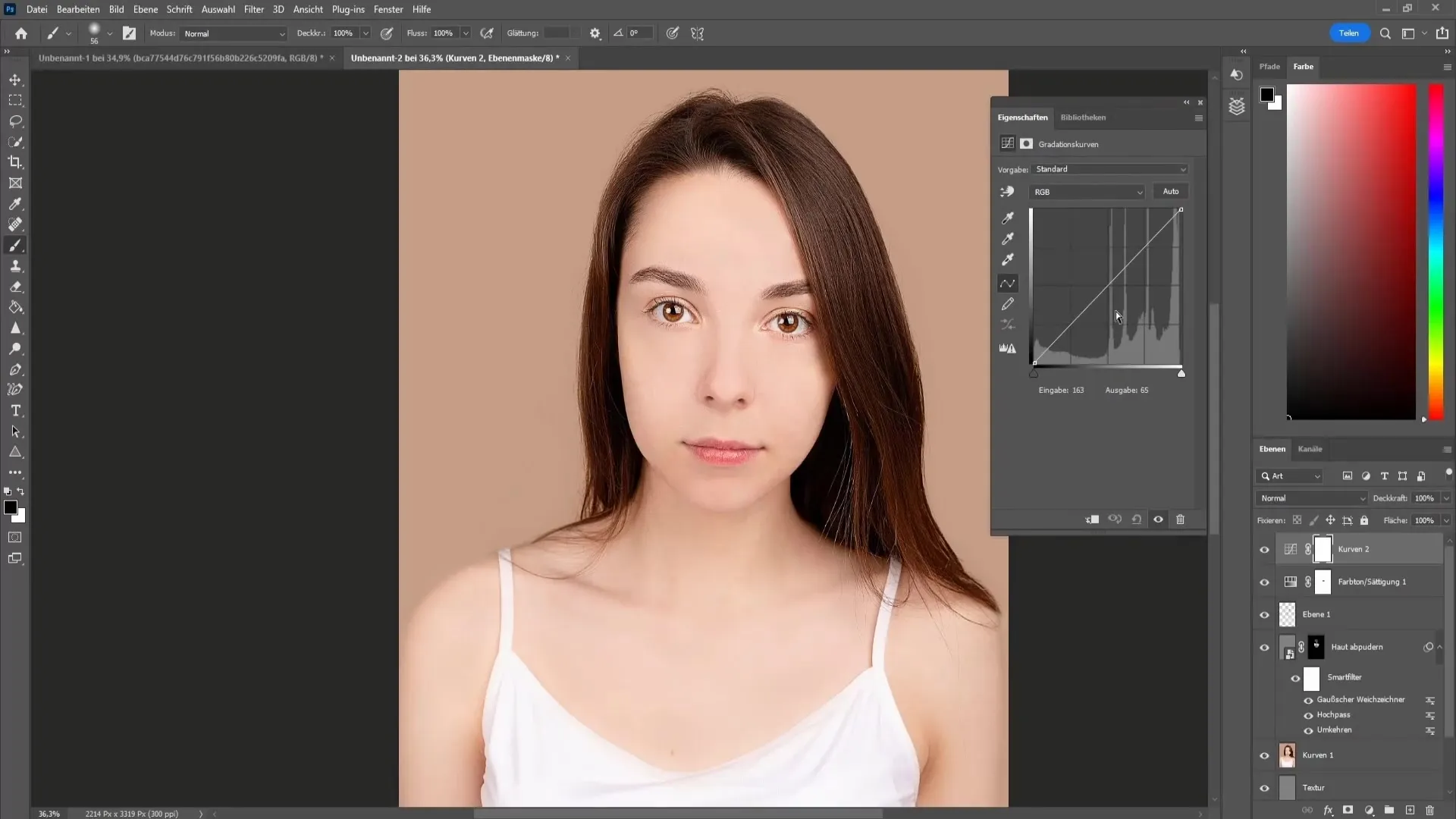This screenshot has height=819, width=1456.
Task: Select the Eyedropper tool in left toolbar
Action: coord(15,204)
